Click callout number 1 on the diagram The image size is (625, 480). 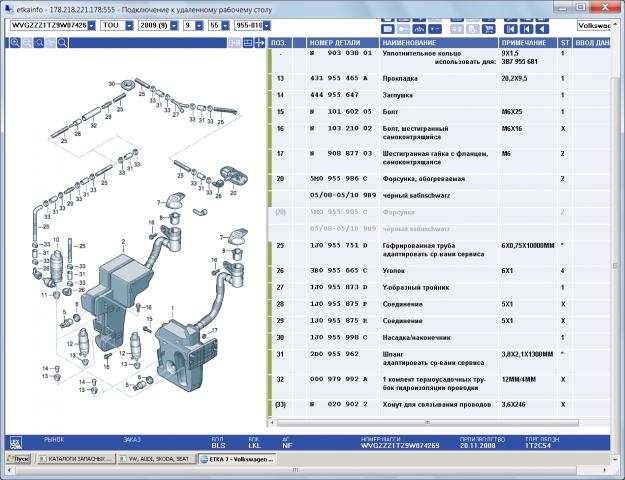[x=173, y=308]
